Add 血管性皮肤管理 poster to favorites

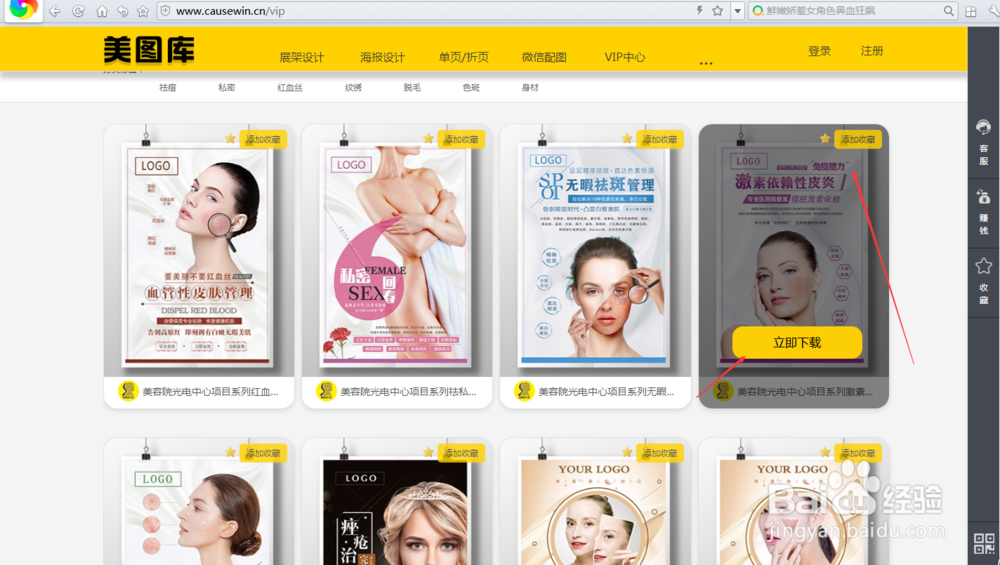263,139
